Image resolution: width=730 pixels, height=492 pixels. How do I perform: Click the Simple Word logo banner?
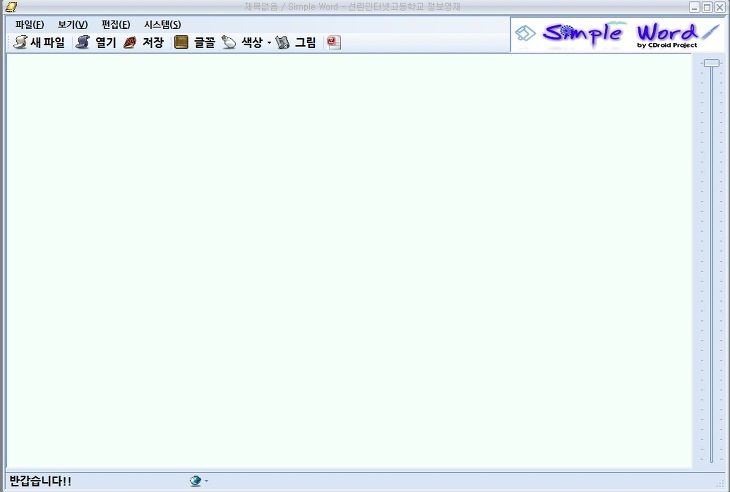617,34
